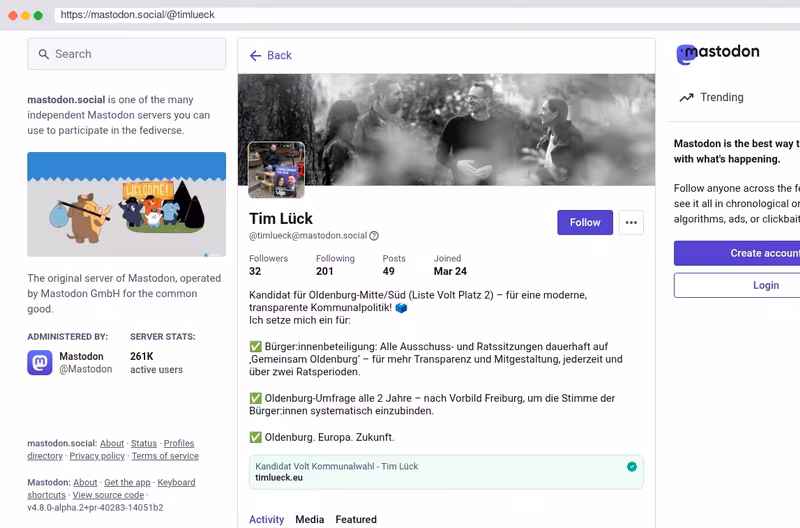Open the Mastodon logo home link
The image size is (800, 528).
718,54
